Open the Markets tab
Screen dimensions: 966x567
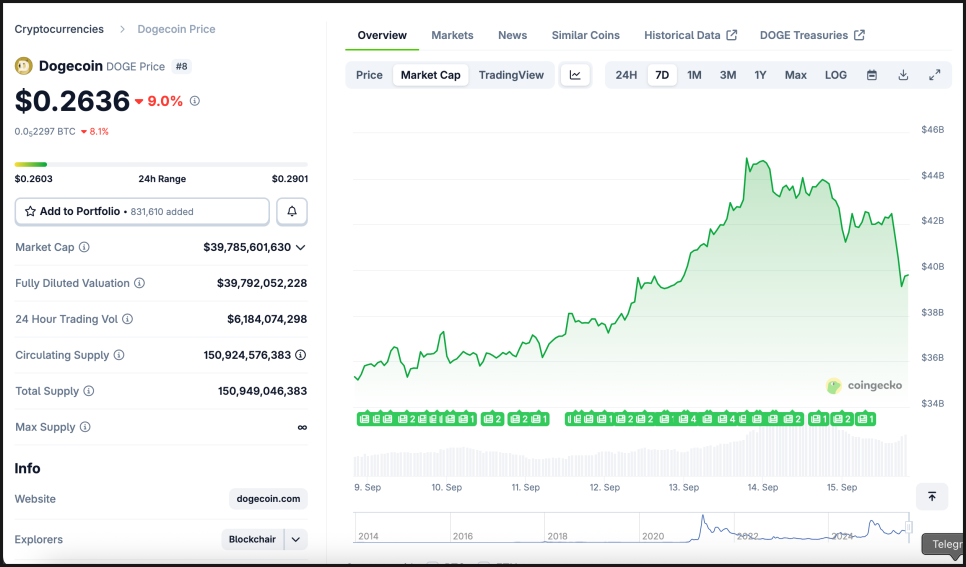pyautogui.click(x=452, y=35)
